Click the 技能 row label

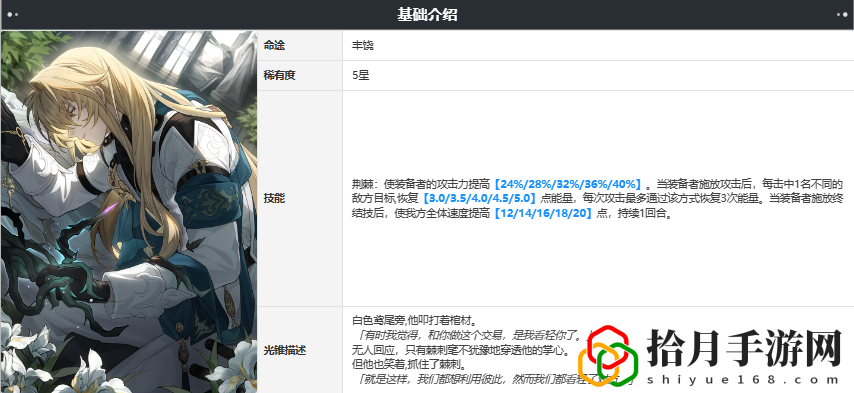[x=274, y=198]
